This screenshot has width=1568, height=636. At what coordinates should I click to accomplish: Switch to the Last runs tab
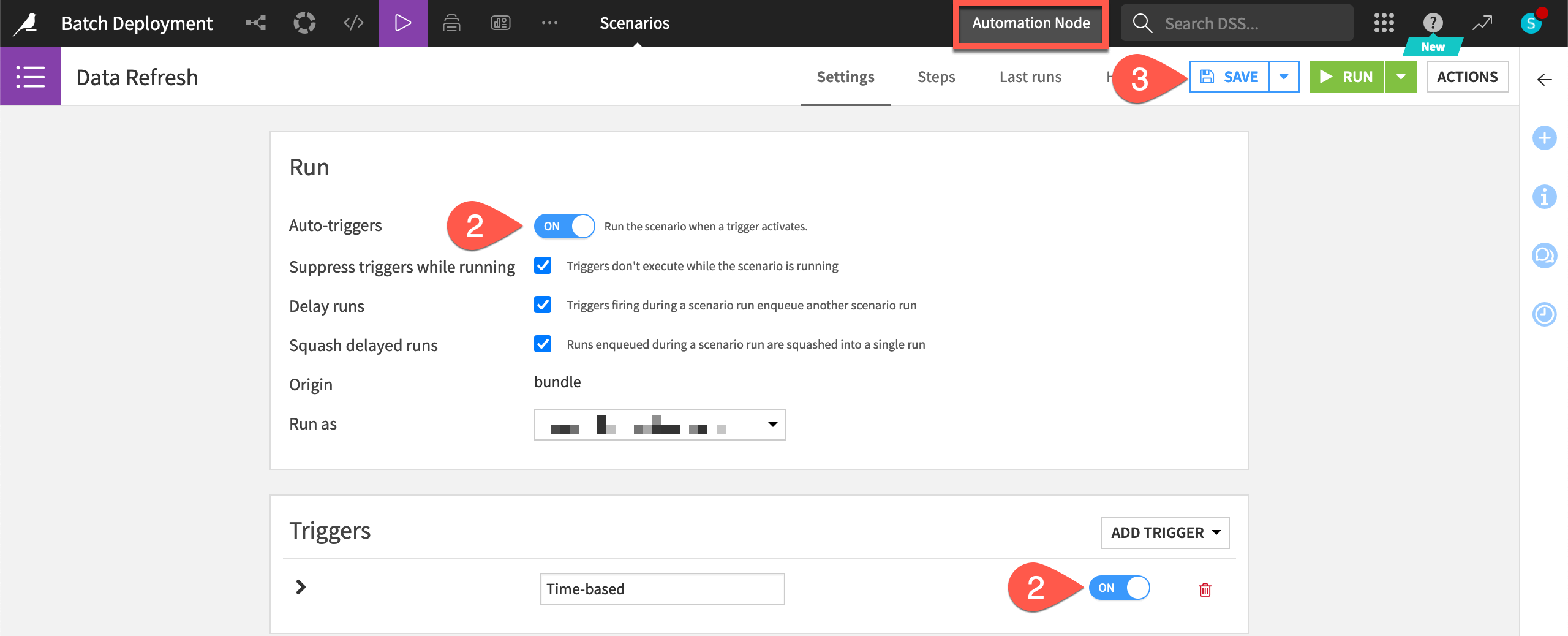click(x=1030, y=77)
